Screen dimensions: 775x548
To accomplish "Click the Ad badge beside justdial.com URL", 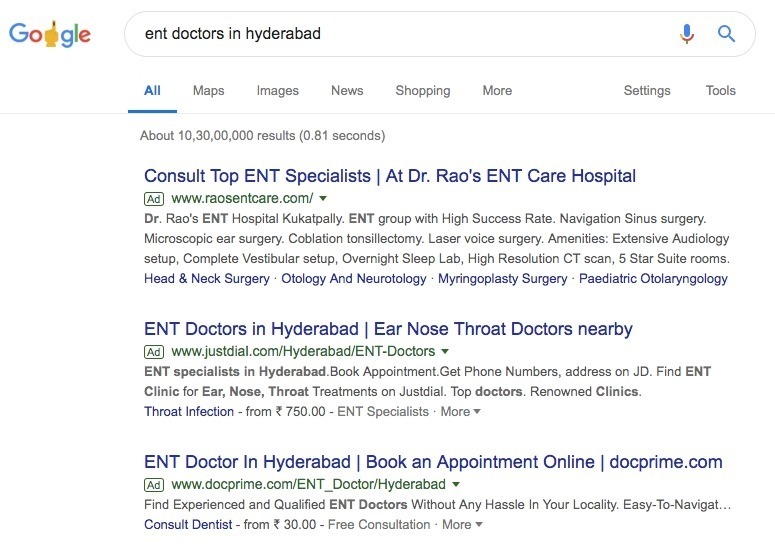I will tap(154, 352).
